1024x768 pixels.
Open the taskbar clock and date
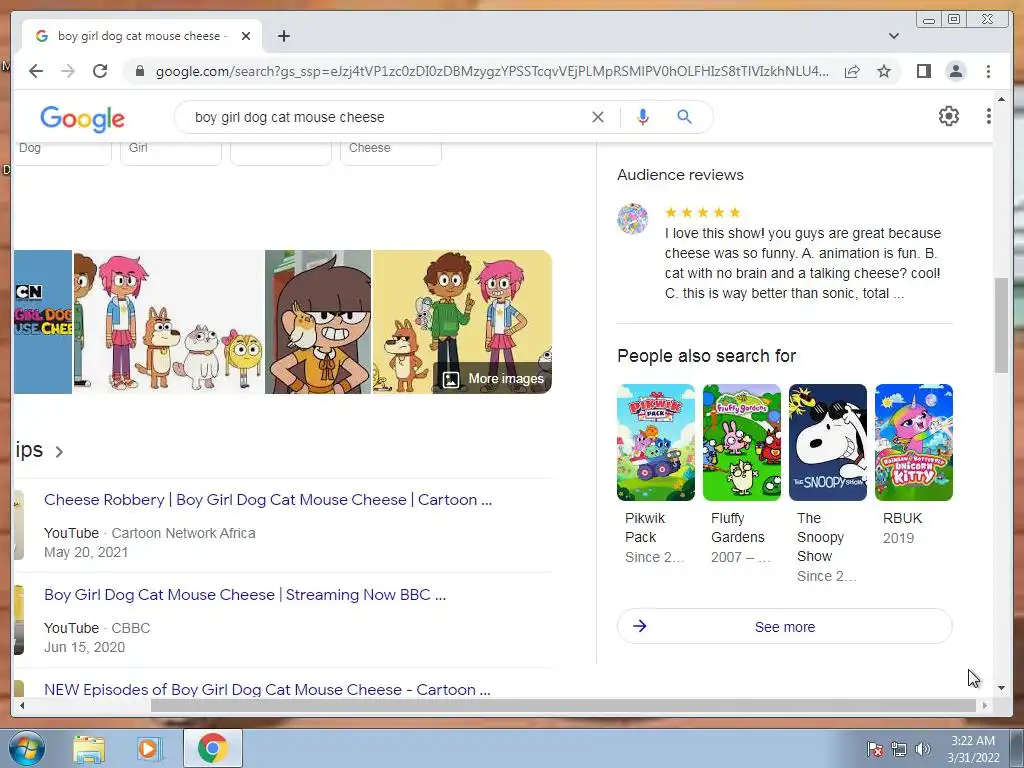point(973,749)
